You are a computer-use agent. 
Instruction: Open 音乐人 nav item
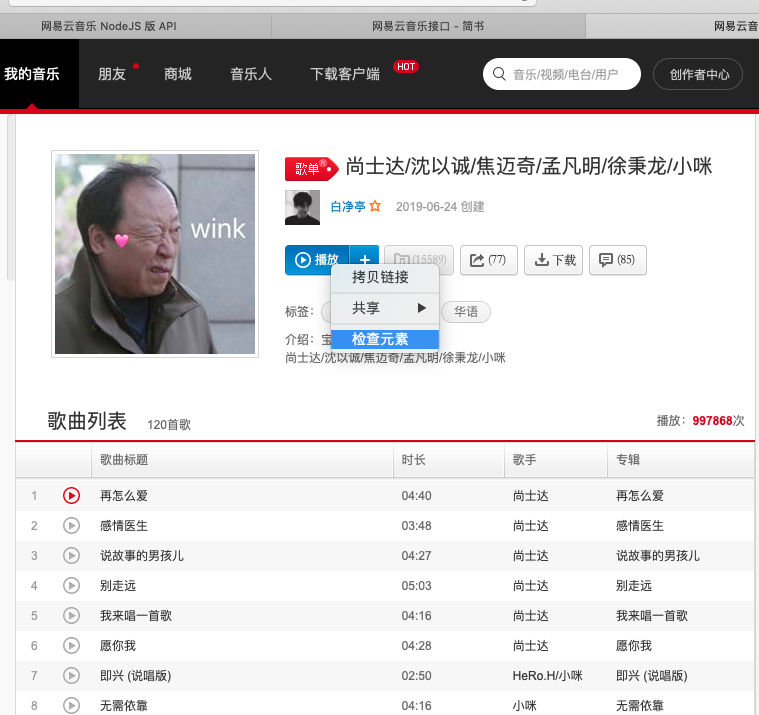click(251, 74)
